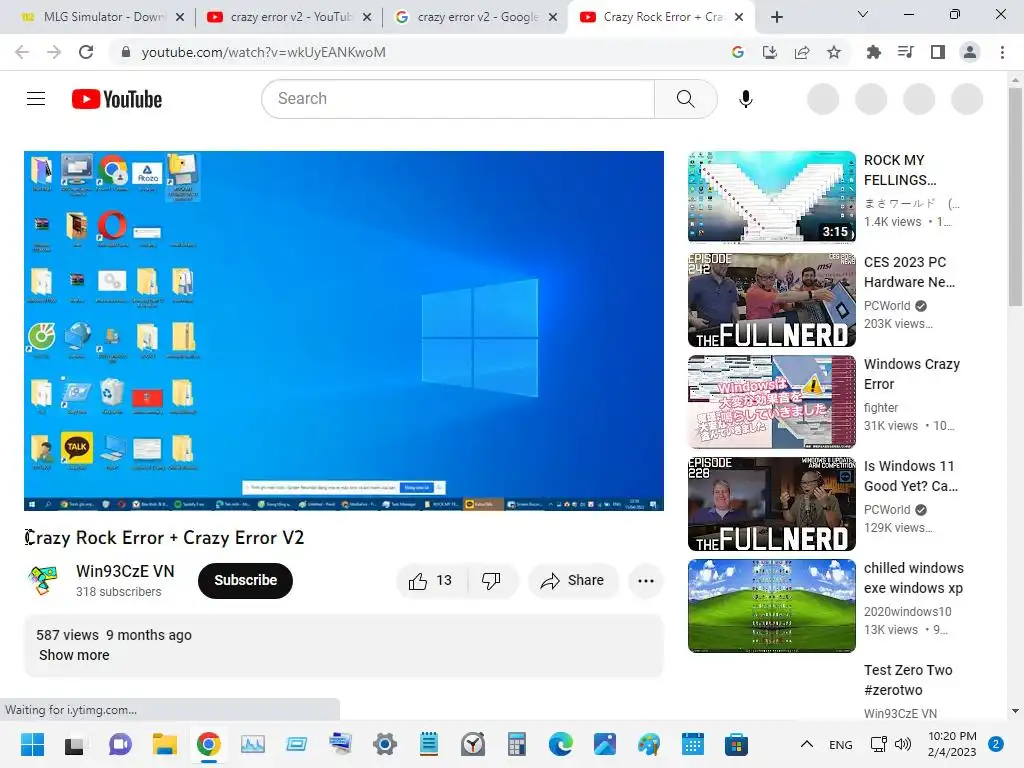
Task: Open File Explorer from taskbar
Action: tap(165, 744)
